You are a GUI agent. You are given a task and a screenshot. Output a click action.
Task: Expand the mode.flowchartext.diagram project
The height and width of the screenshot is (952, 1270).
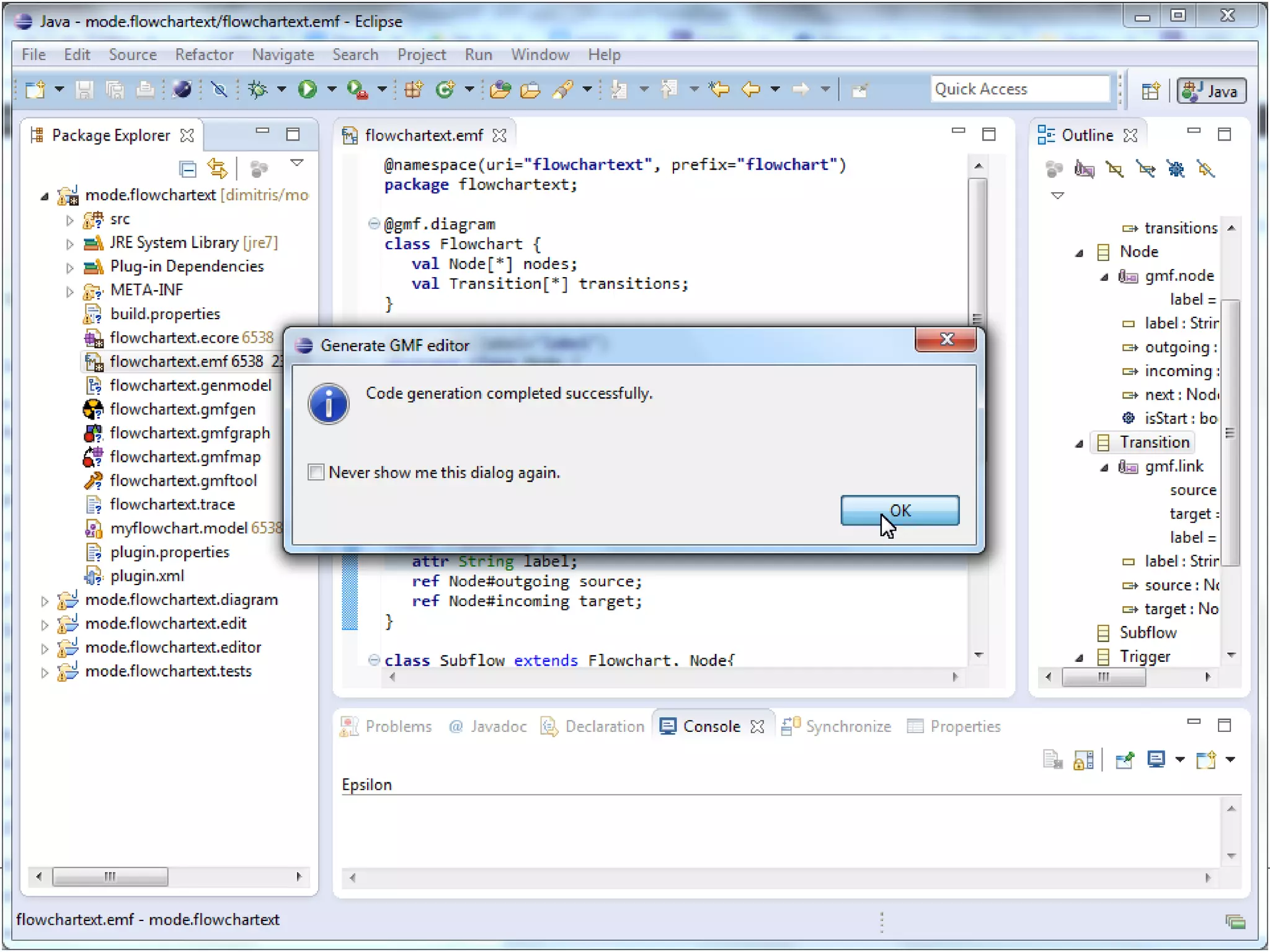pos(45,601)
